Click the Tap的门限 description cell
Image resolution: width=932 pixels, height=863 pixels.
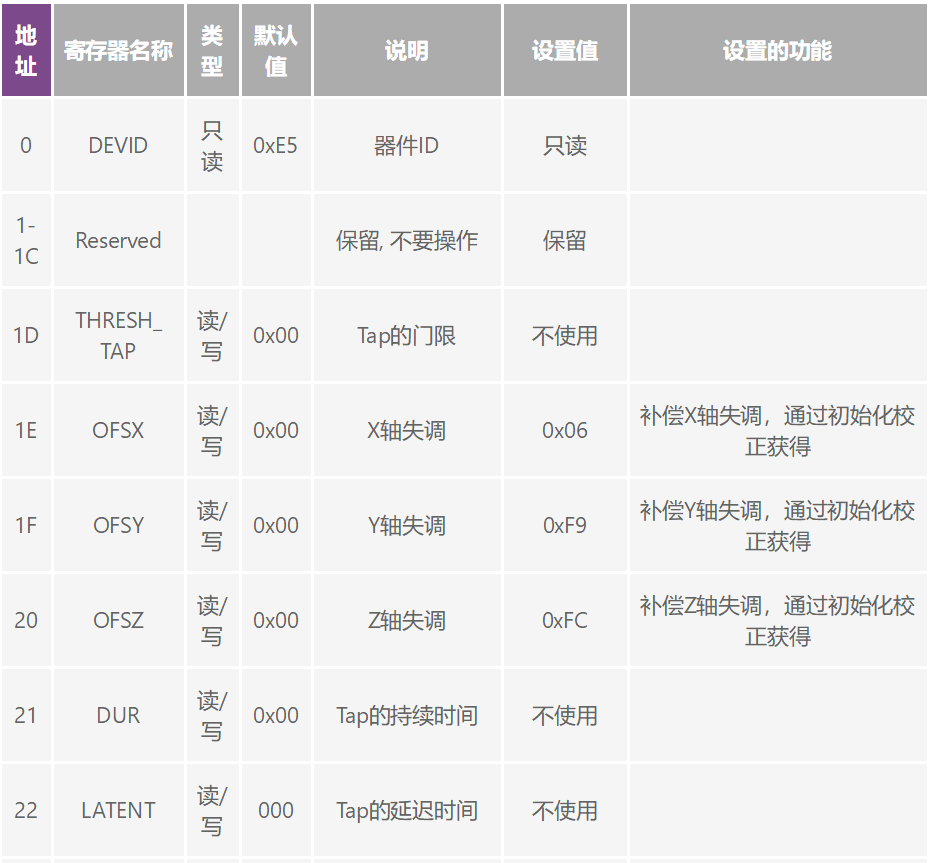pyautogui.click(x=406, y=336)
